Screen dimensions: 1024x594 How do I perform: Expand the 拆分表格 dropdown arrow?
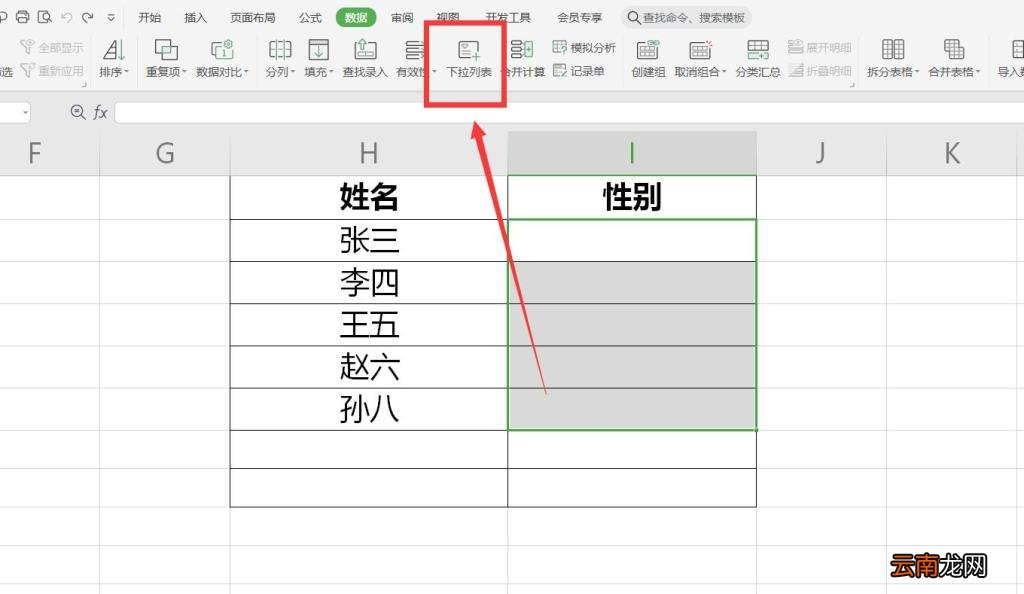pyautogui.click(x=917, y=72)
